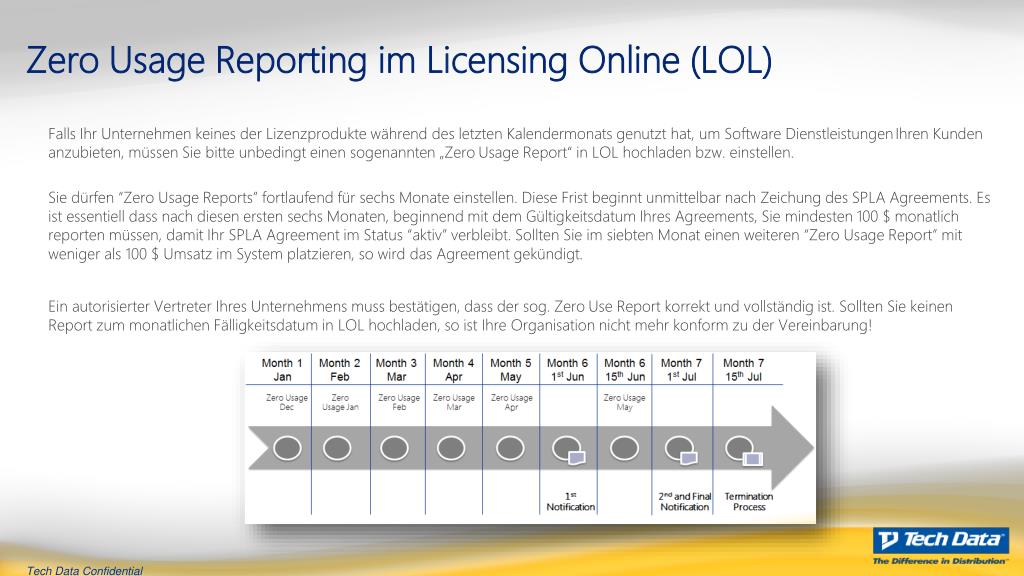Viewport: 1024px width, 576px height.
Task: Click the Zero Usage Apr label
Action: [511, 402]
